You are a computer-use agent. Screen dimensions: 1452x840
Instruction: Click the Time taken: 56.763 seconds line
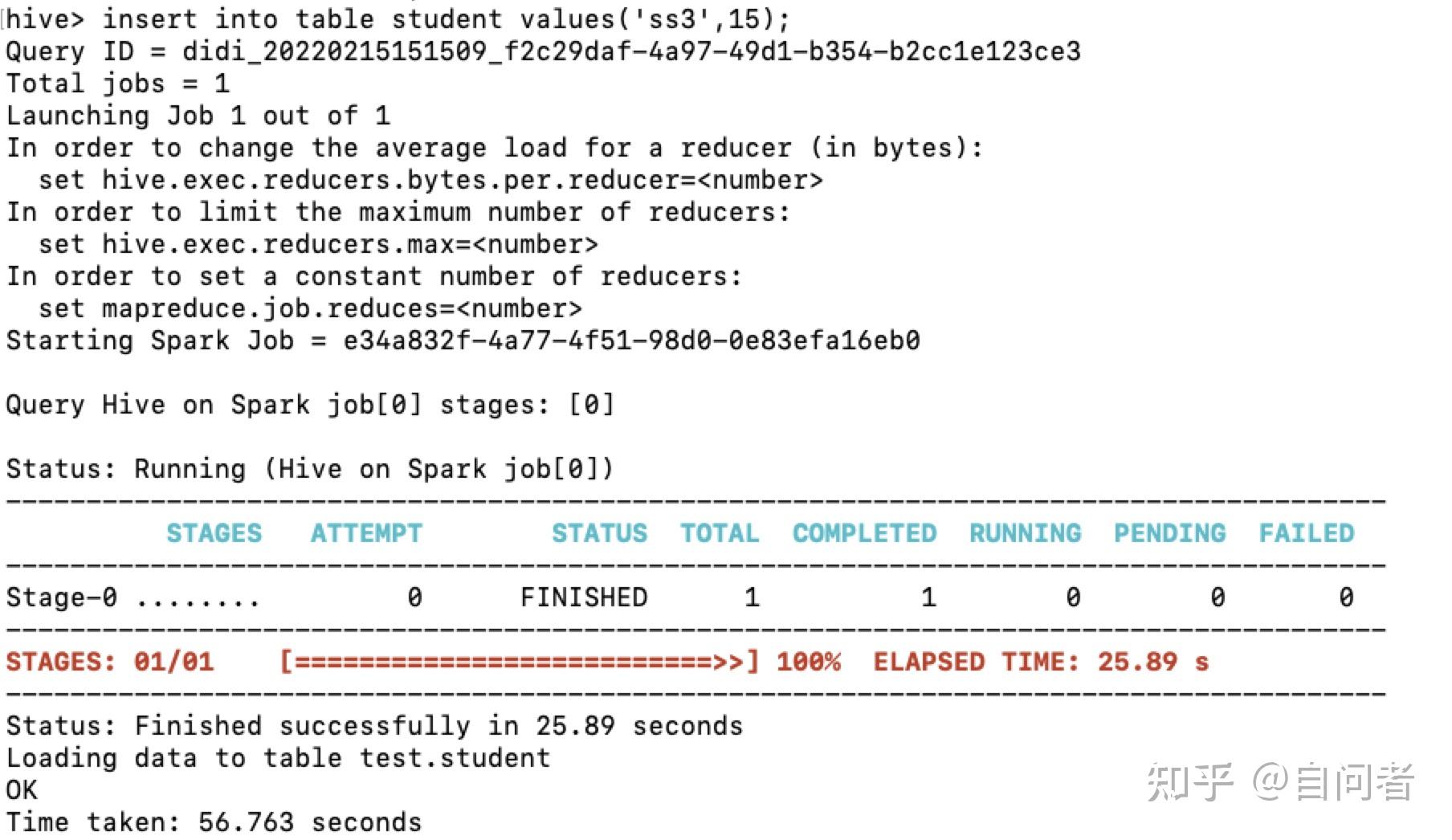pos(214,822)
